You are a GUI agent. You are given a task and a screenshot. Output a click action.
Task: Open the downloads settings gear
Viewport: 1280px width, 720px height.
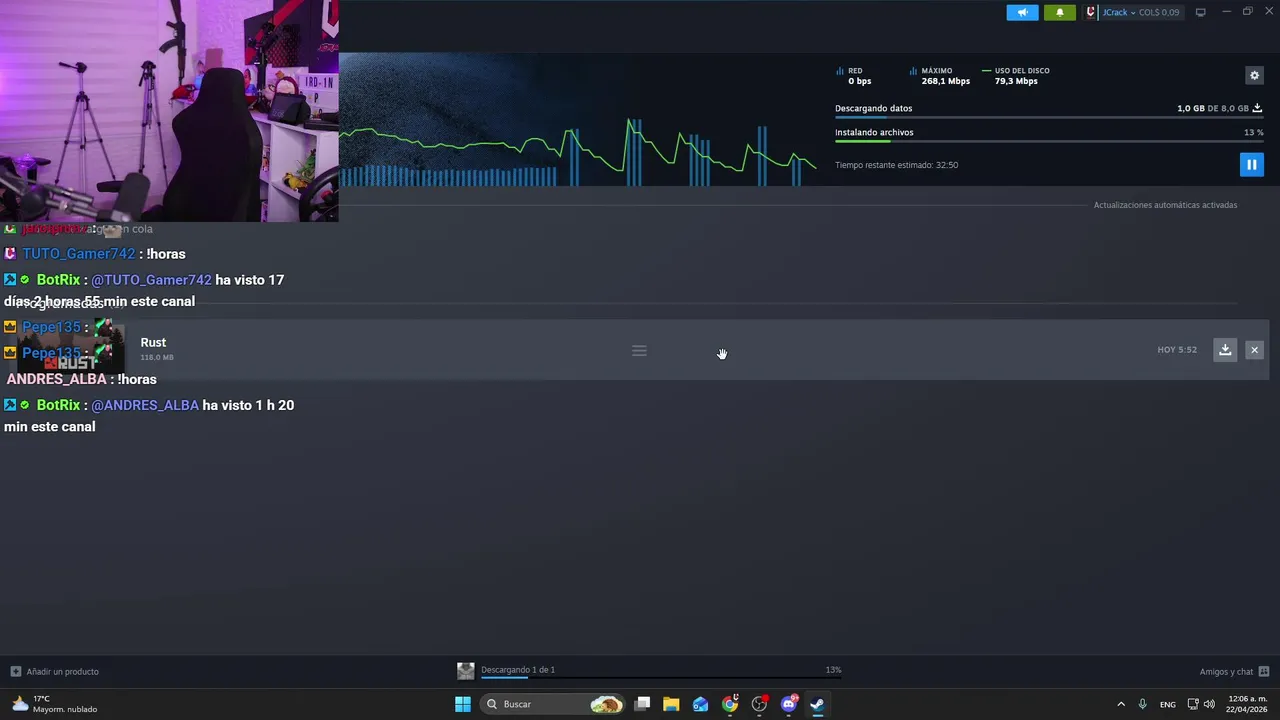(x=1254, y=75)
